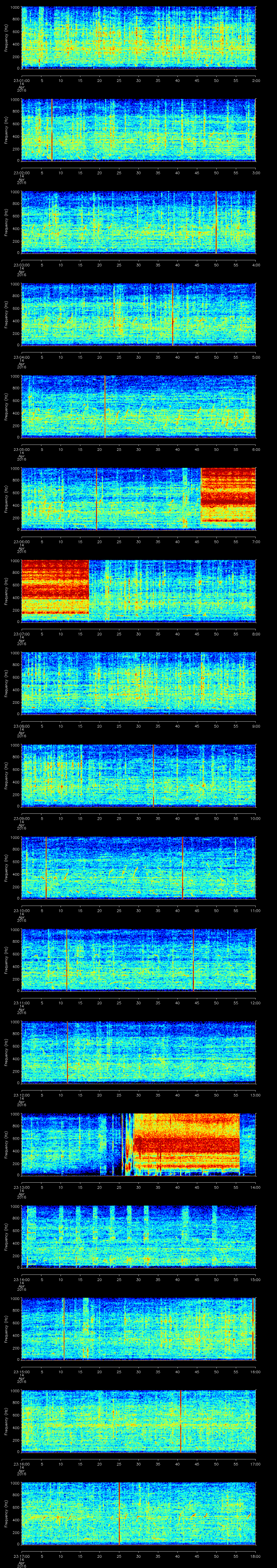Click the 15-second tick label under 23:01:00 panel
Screen dimensions: 277x1568
(x=80, y=80)
